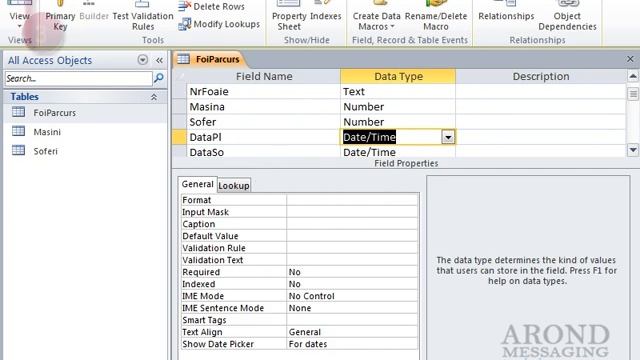640x360 pixels.
Task: Switch to the General properties tab
Action: pos(198,184)
